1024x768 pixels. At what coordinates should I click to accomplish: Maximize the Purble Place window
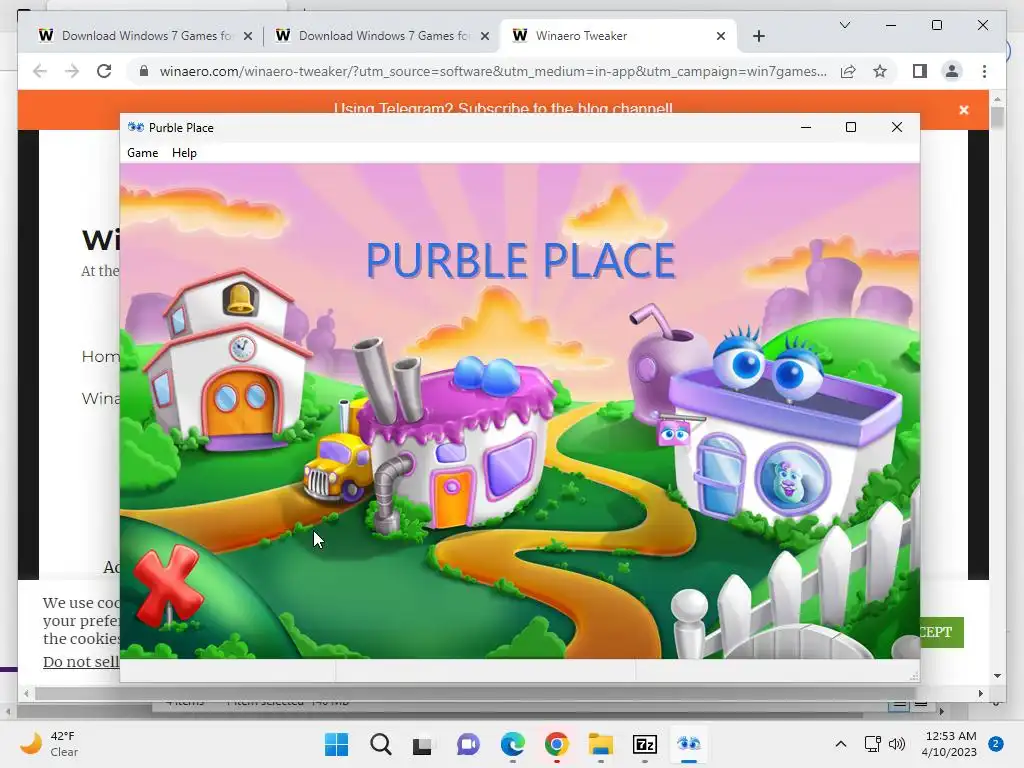tap(851, 127)
